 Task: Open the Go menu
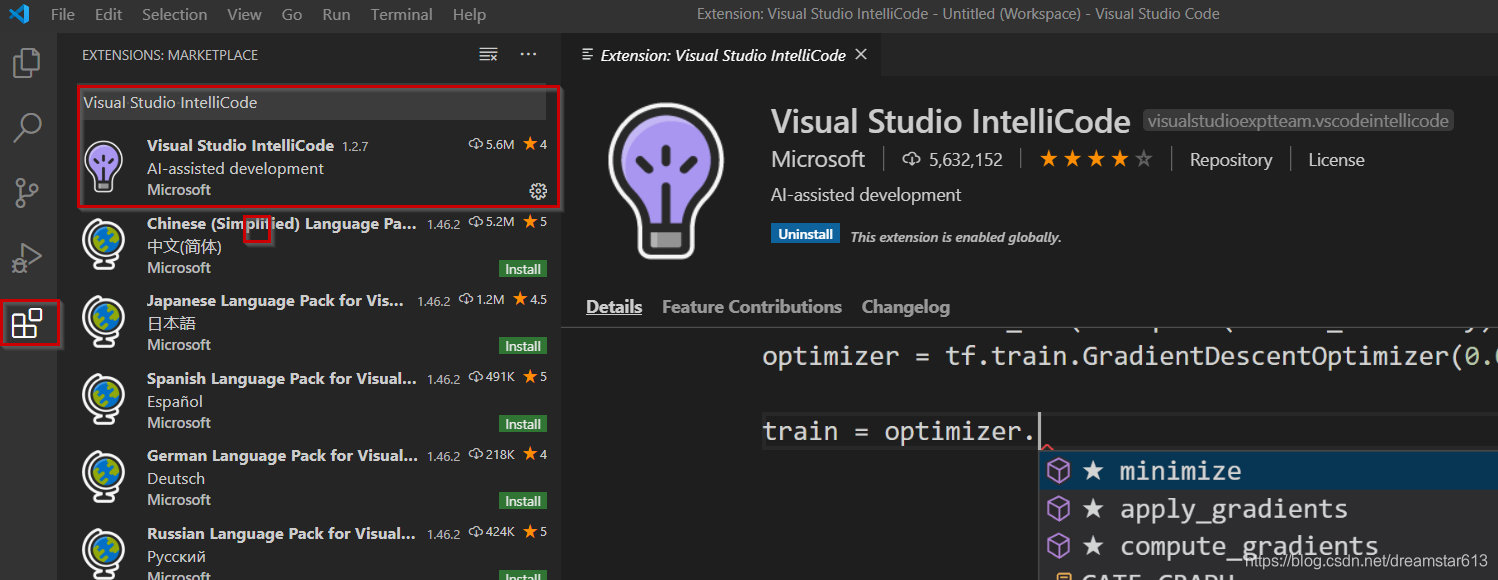tap(292, 14)
